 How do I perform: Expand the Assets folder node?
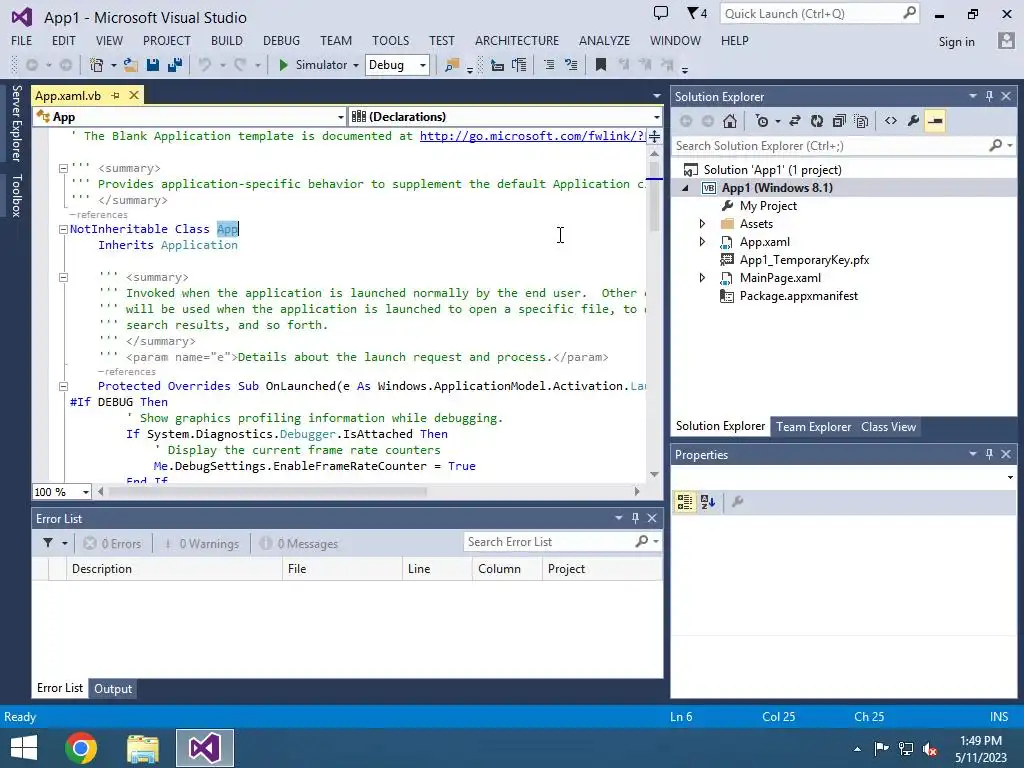(x=702, y=223)
